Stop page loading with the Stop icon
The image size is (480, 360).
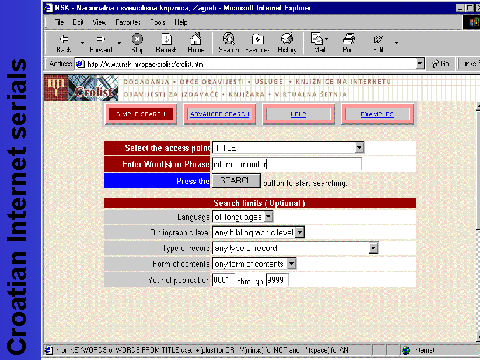[x=137, y=43]
